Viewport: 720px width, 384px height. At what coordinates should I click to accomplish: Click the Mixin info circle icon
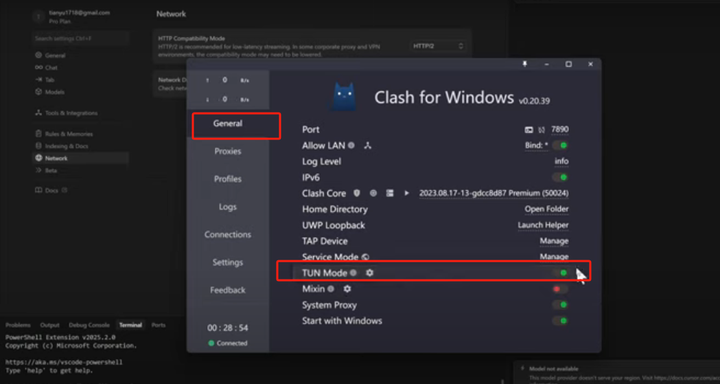point(331,289)
